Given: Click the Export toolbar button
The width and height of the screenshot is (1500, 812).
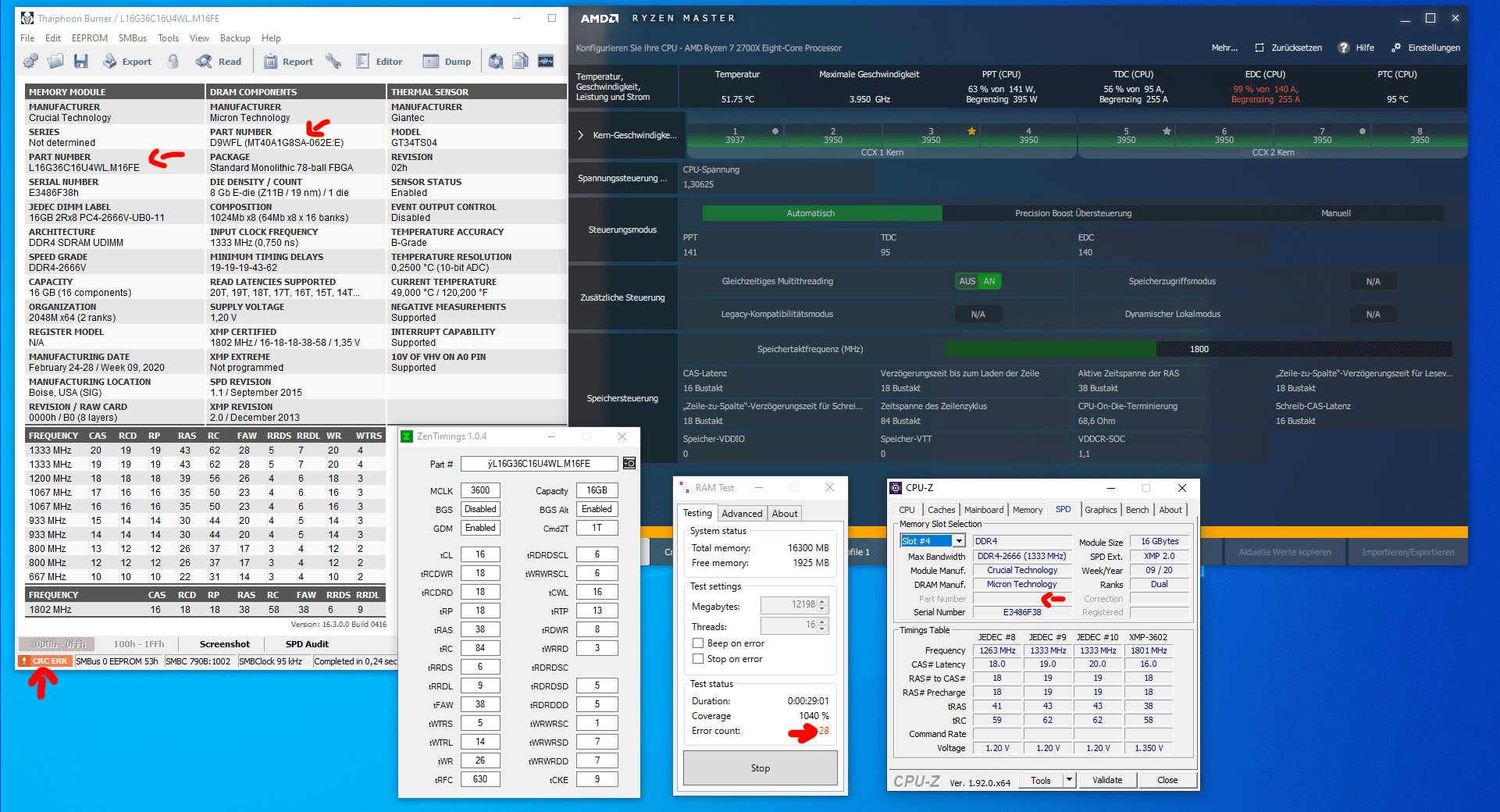Looking at the screenshot, I should [127, 61].
